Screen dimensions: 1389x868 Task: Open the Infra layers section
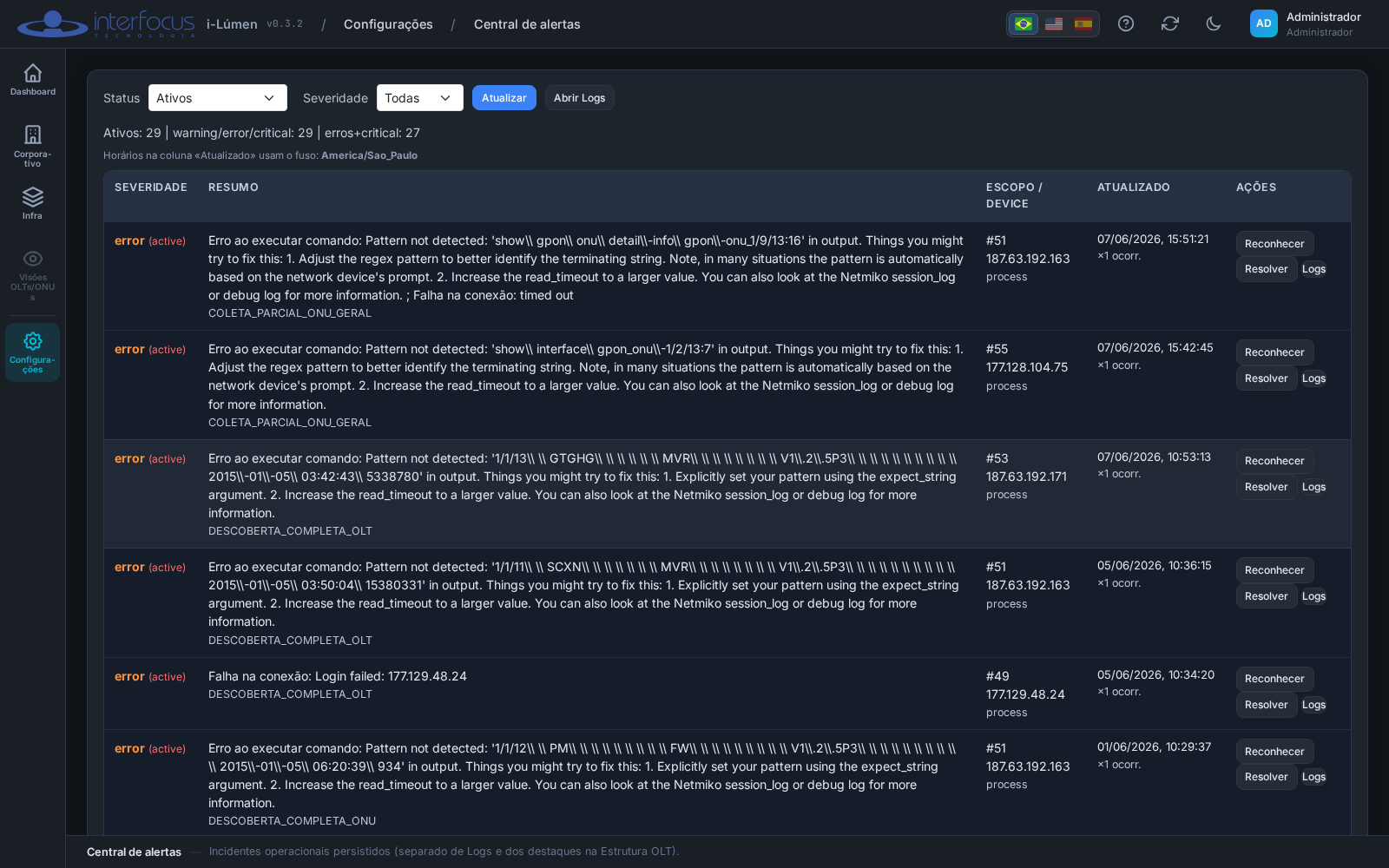(x=33, y=203)
